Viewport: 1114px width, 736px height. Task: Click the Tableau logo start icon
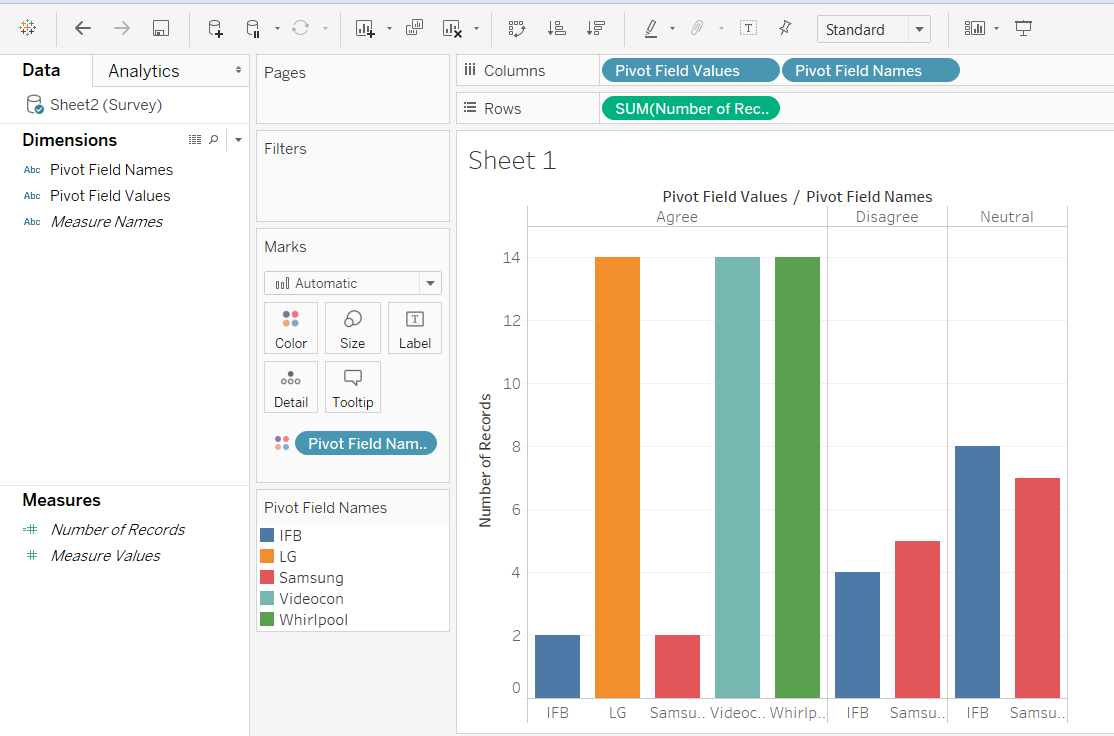[28, 28]
